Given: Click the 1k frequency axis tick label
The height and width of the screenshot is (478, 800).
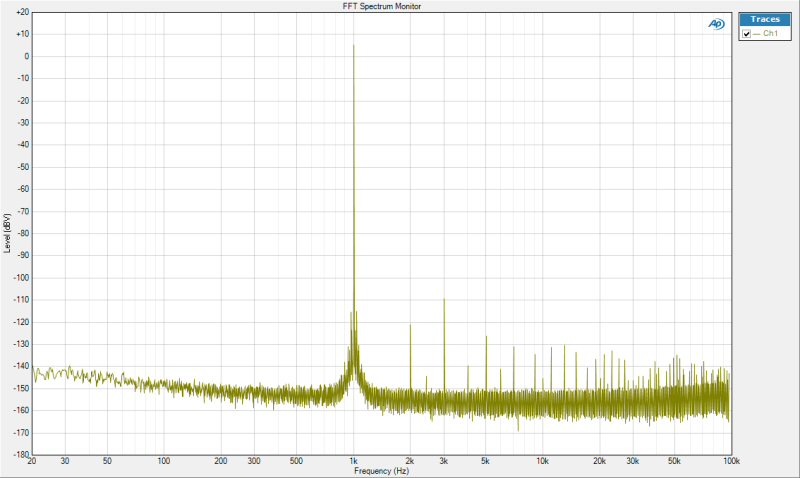Looking at the screenshot, I should (353, 461).
